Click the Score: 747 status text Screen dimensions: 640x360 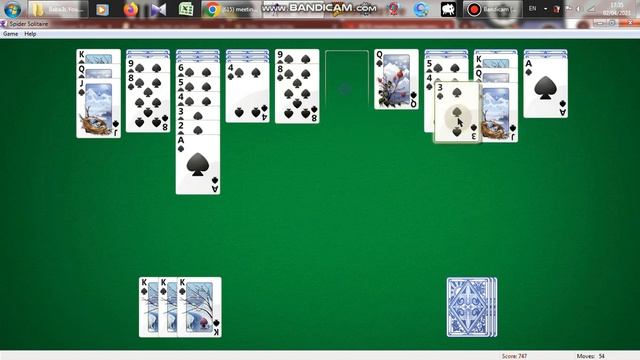(514, 356)
